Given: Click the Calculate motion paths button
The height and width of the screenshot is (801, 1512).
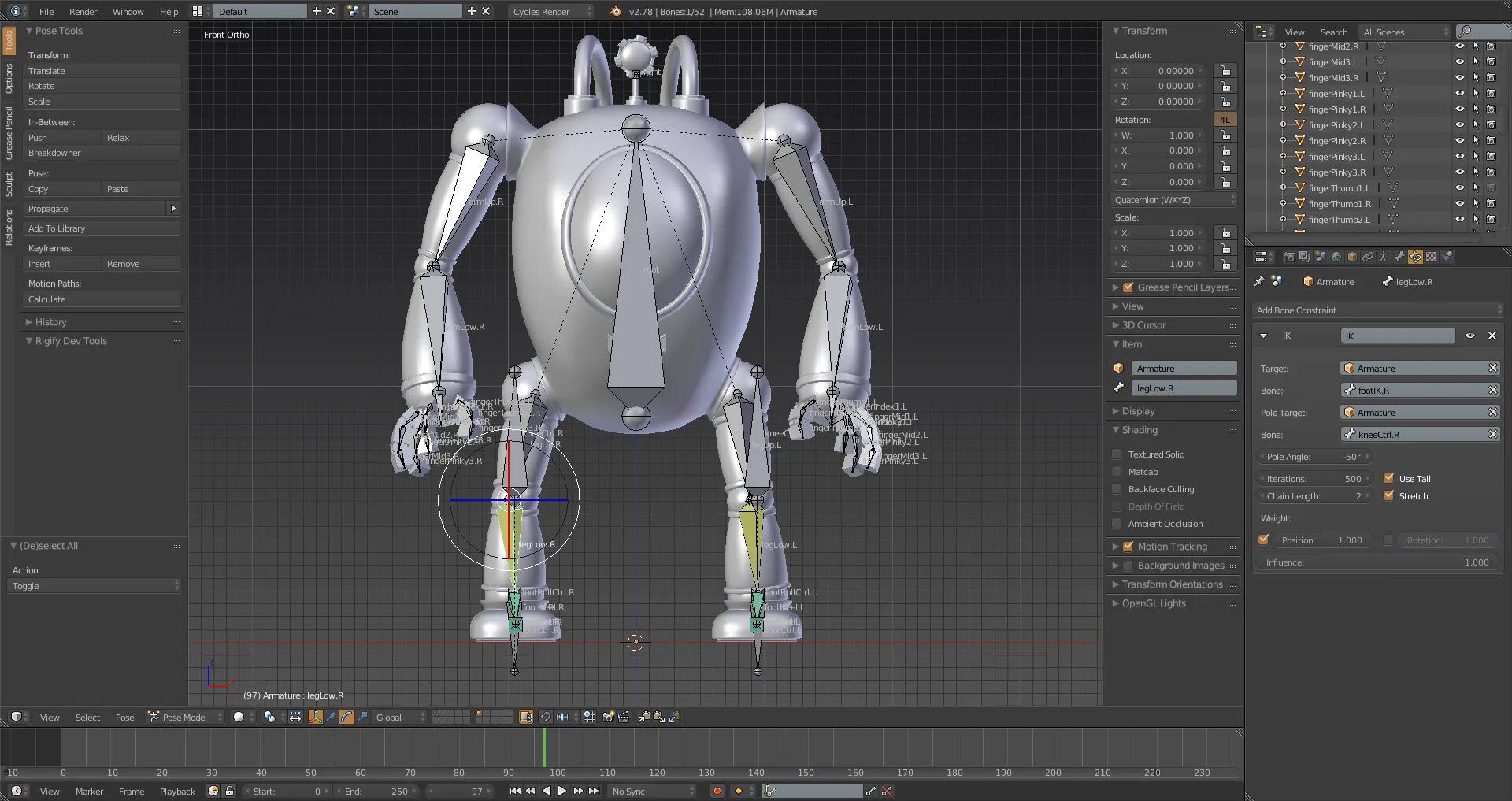Looking at the screenshot, I should [102, 299].
